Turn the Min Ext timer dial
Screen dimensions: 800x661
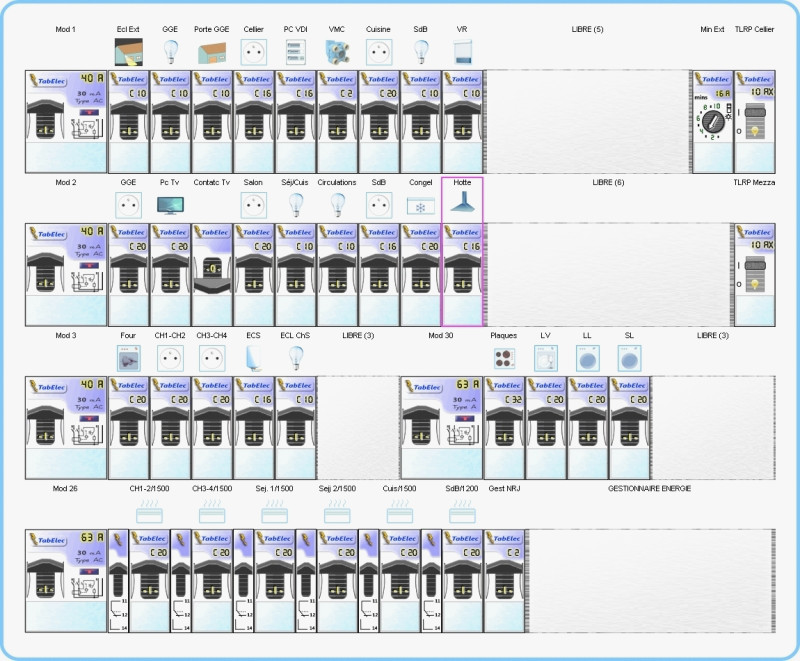pos(712,122)
